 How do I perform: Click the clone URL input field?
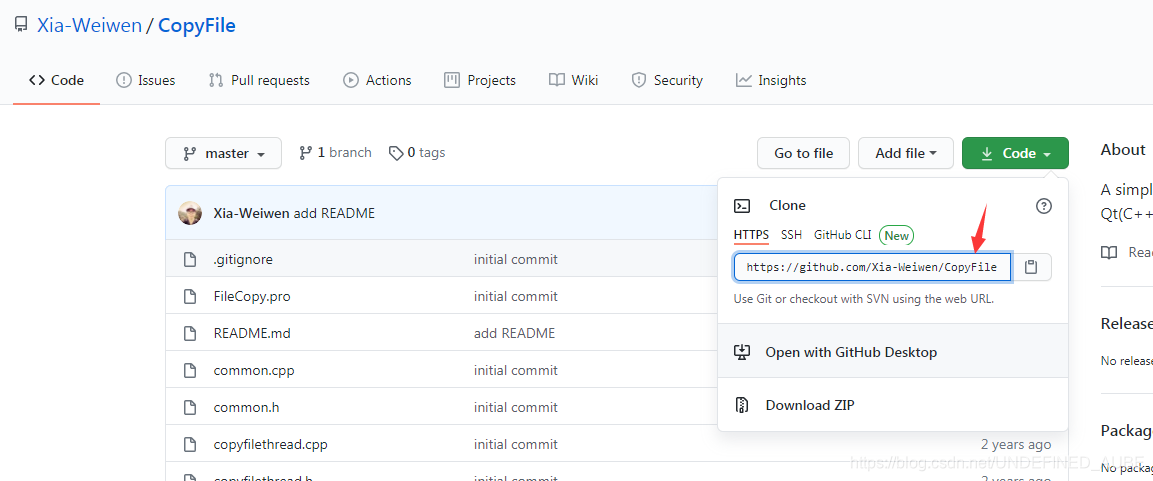point(873,267)
